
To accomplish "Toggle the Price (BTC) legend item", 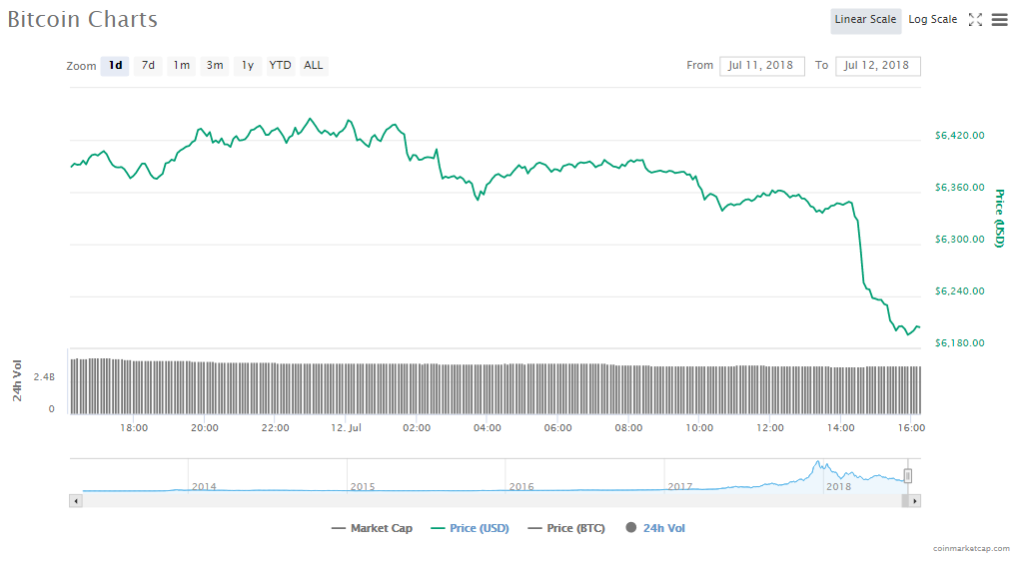I will pyautogui.click(x=566, y=528).
